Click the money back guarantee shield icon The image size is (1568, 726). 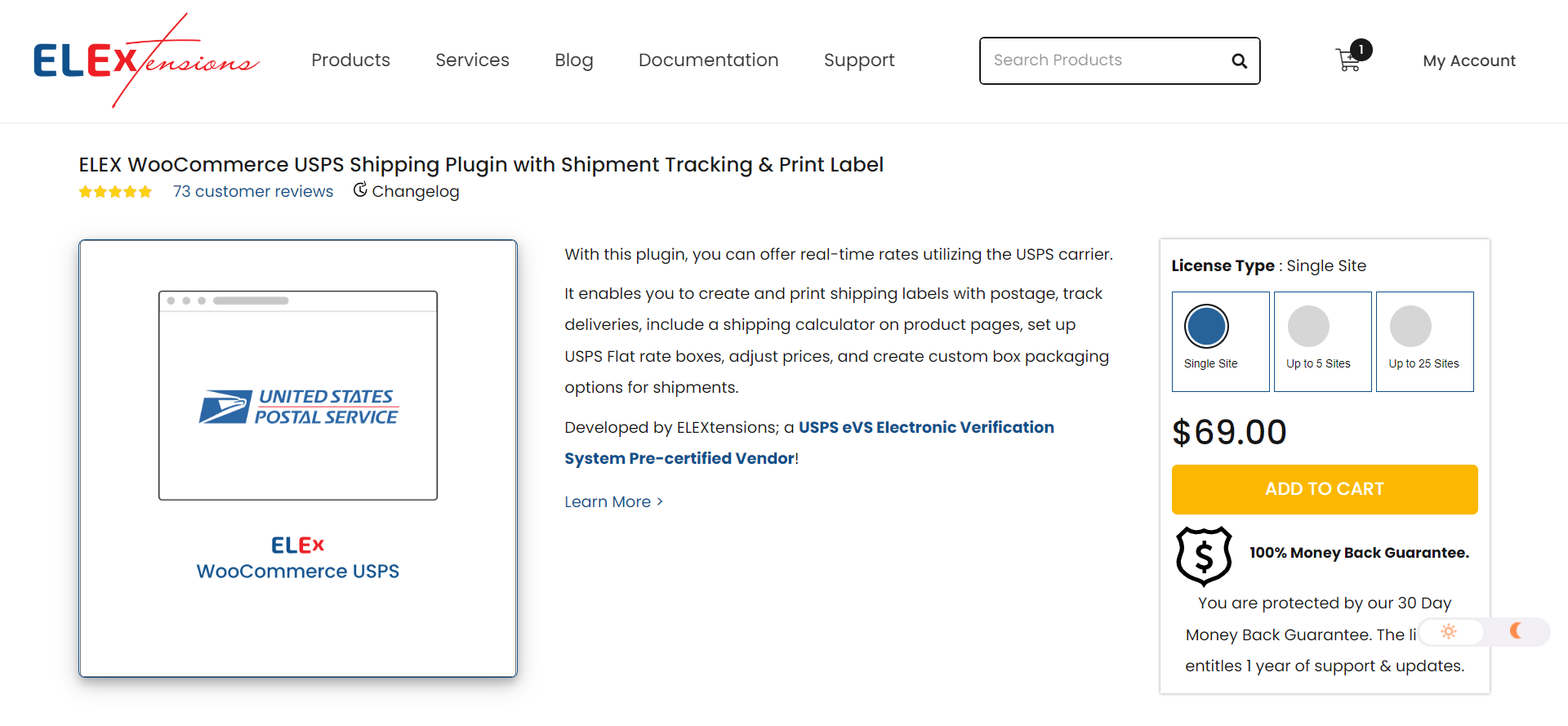coord(1204,556)
